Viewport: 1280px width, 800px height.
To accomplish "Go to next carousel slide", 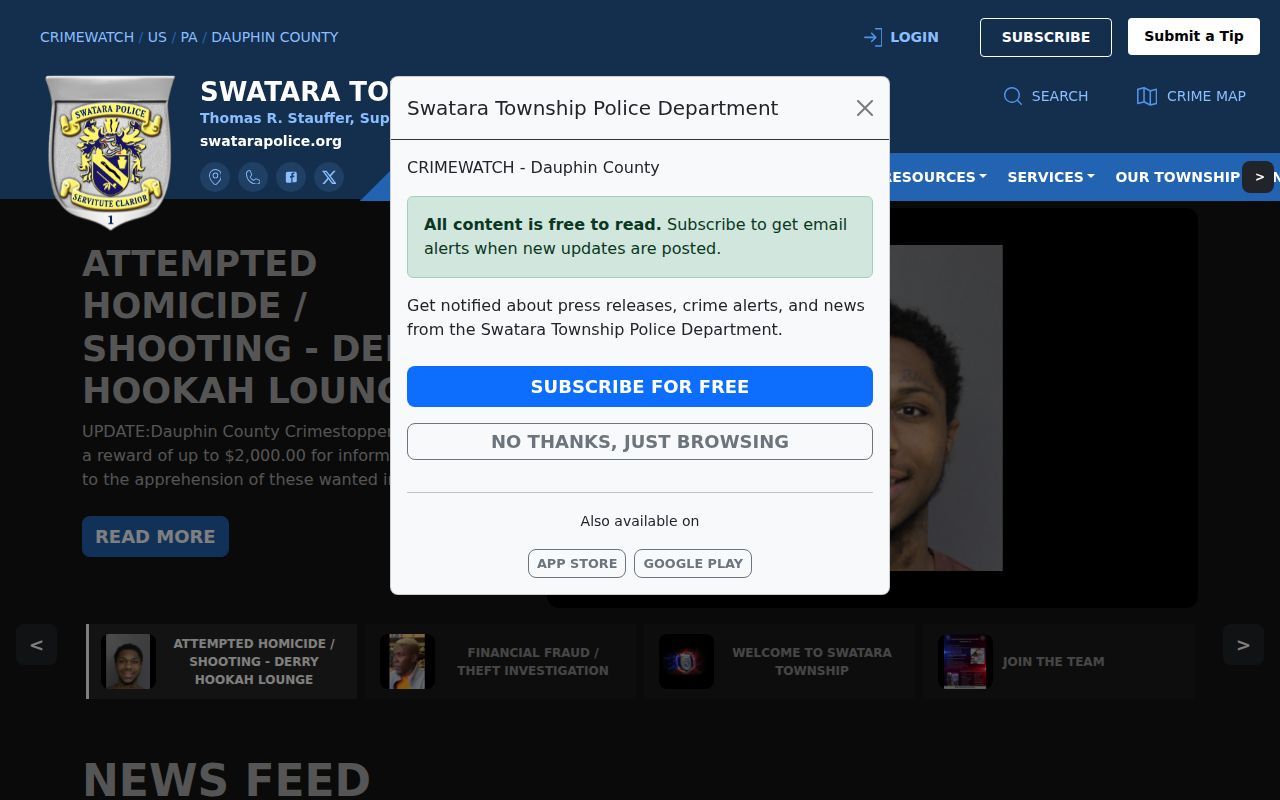I will [x=1243, y=645].
